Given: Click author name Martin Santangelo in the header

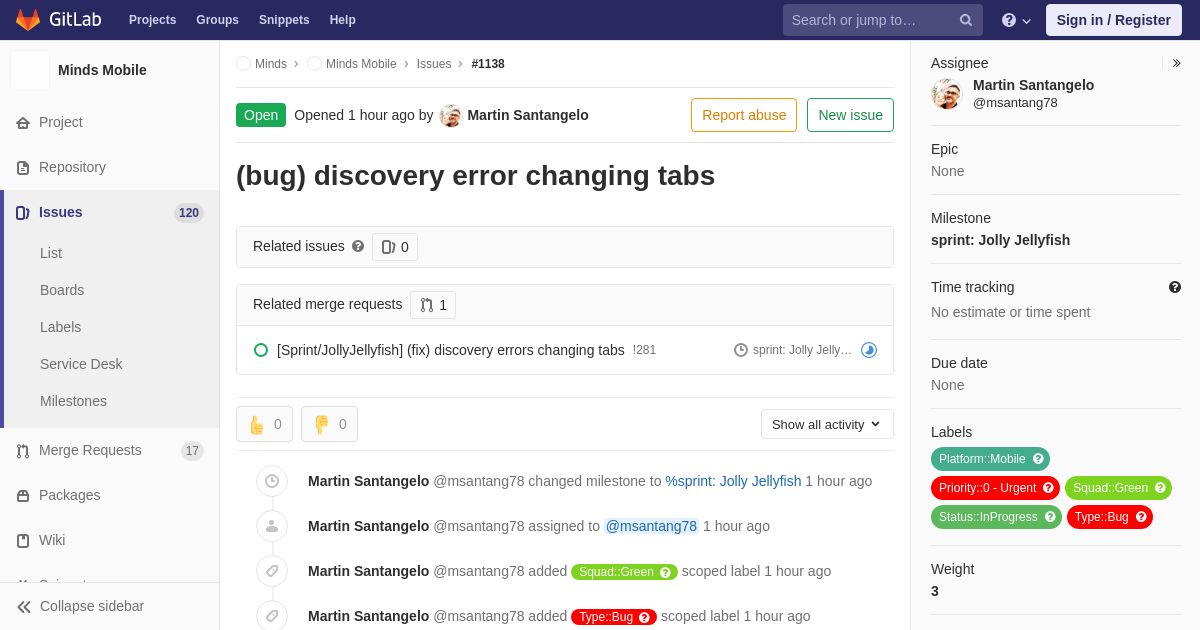Looking at the screenshot, I should coord(528,115).
